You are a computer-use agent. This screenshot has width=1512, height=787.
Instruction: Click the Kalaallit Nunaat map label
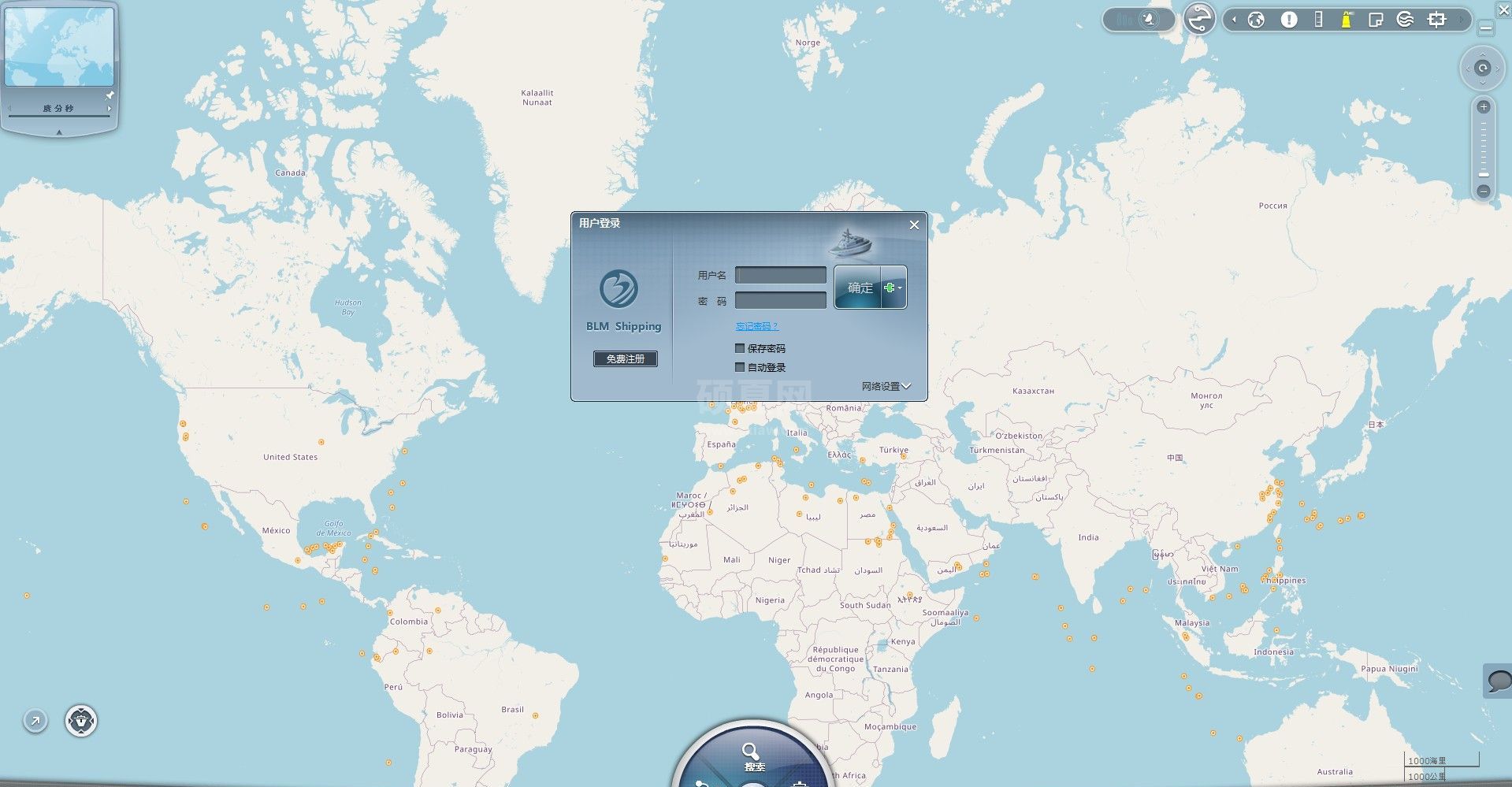537,98
